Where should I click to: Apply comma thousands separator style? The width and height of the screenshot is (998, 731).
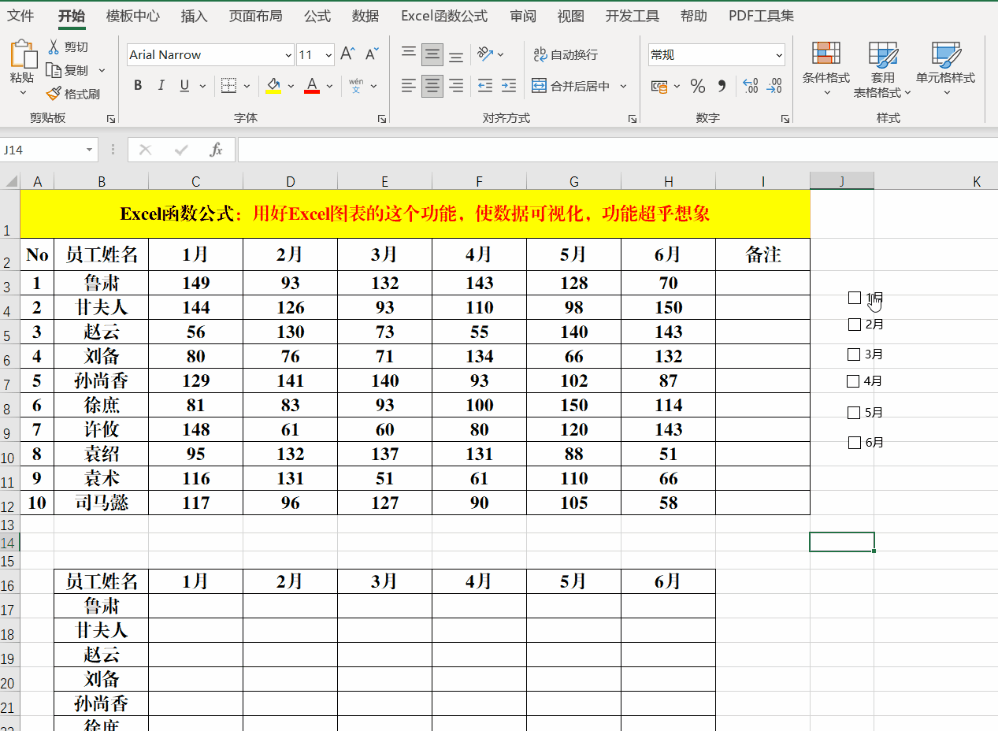click(x=722, y=86)
